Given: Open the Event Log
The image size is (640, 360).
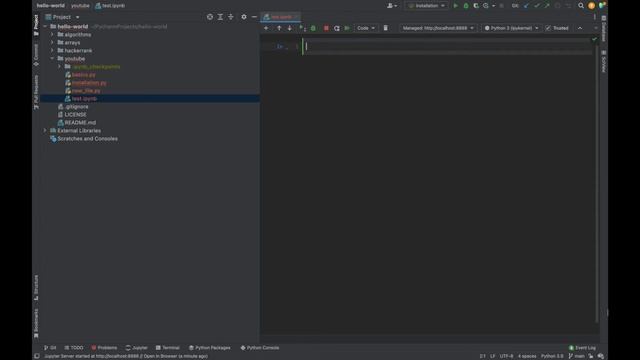Looking at the screenshot, I should (x=582, y=348).
